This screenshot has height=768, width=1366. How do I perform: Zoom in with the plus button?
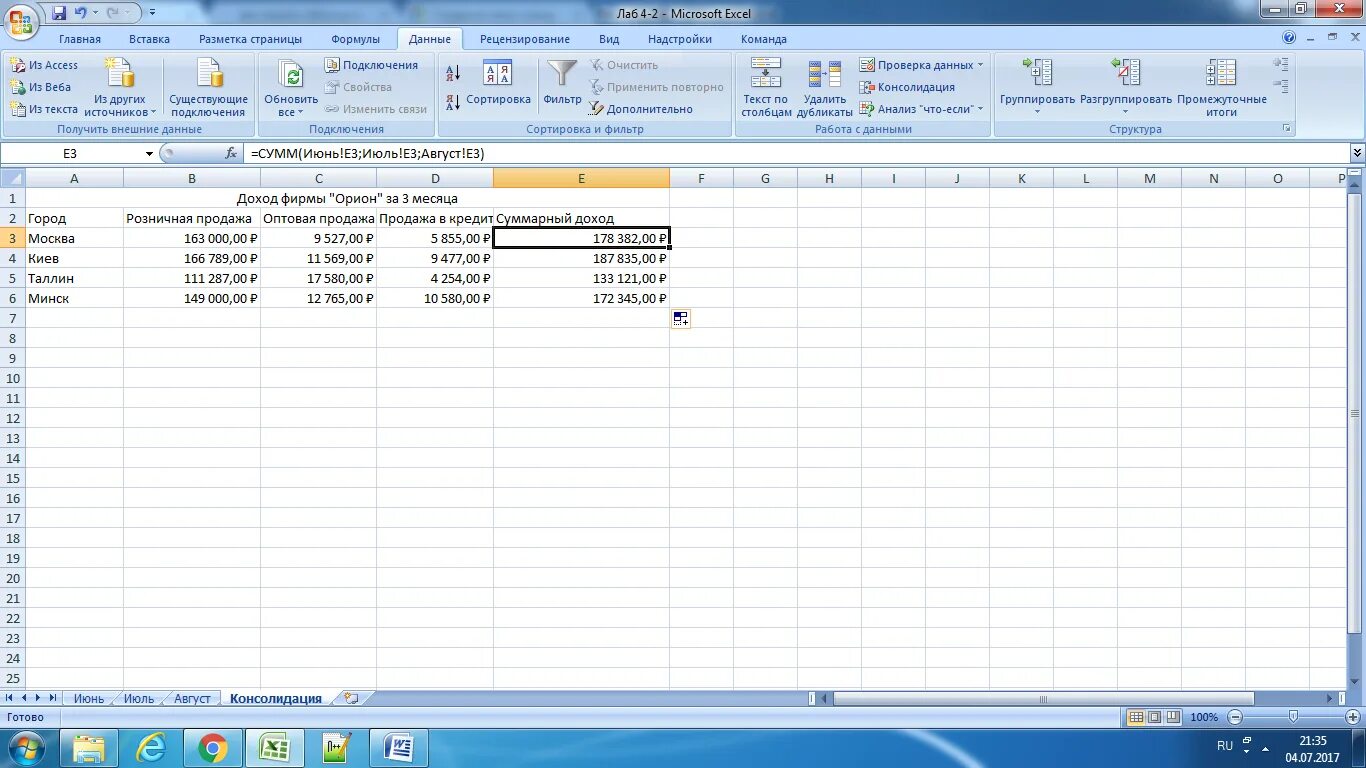click(x=1351, y=717)
